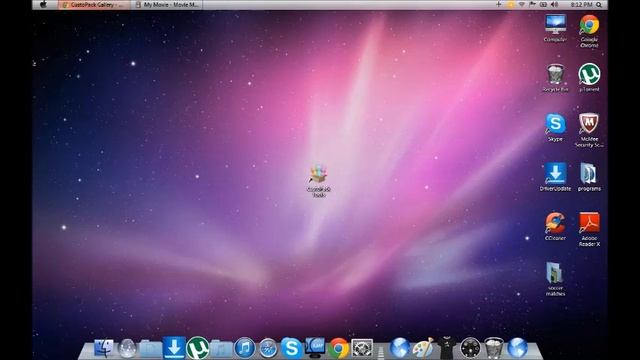Select the CCleaner desktop shortcut
The image size is (640, 360).
click(556, 227)
